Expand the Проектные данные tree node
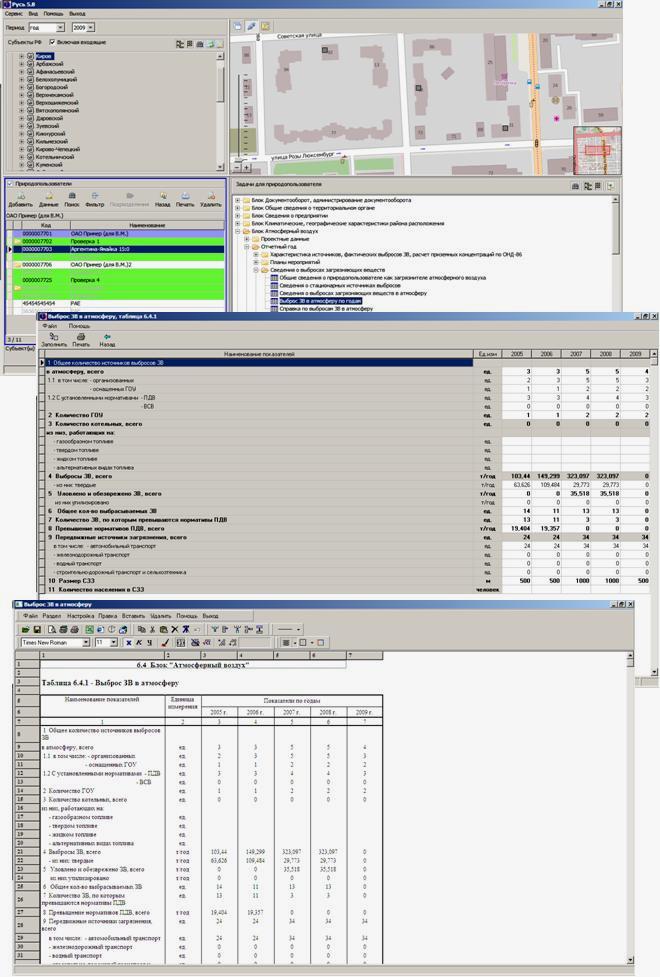The width and height of the screenshot is (660, 977). [x=247, y=240]
